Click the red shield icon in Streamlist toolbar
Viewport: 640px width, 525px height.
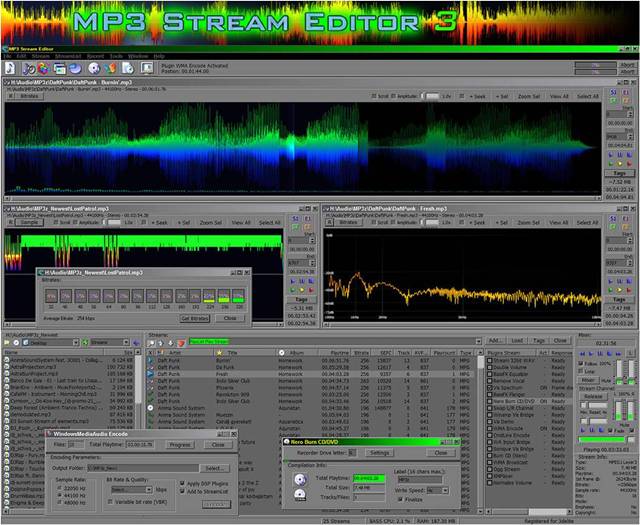(181, 343)
